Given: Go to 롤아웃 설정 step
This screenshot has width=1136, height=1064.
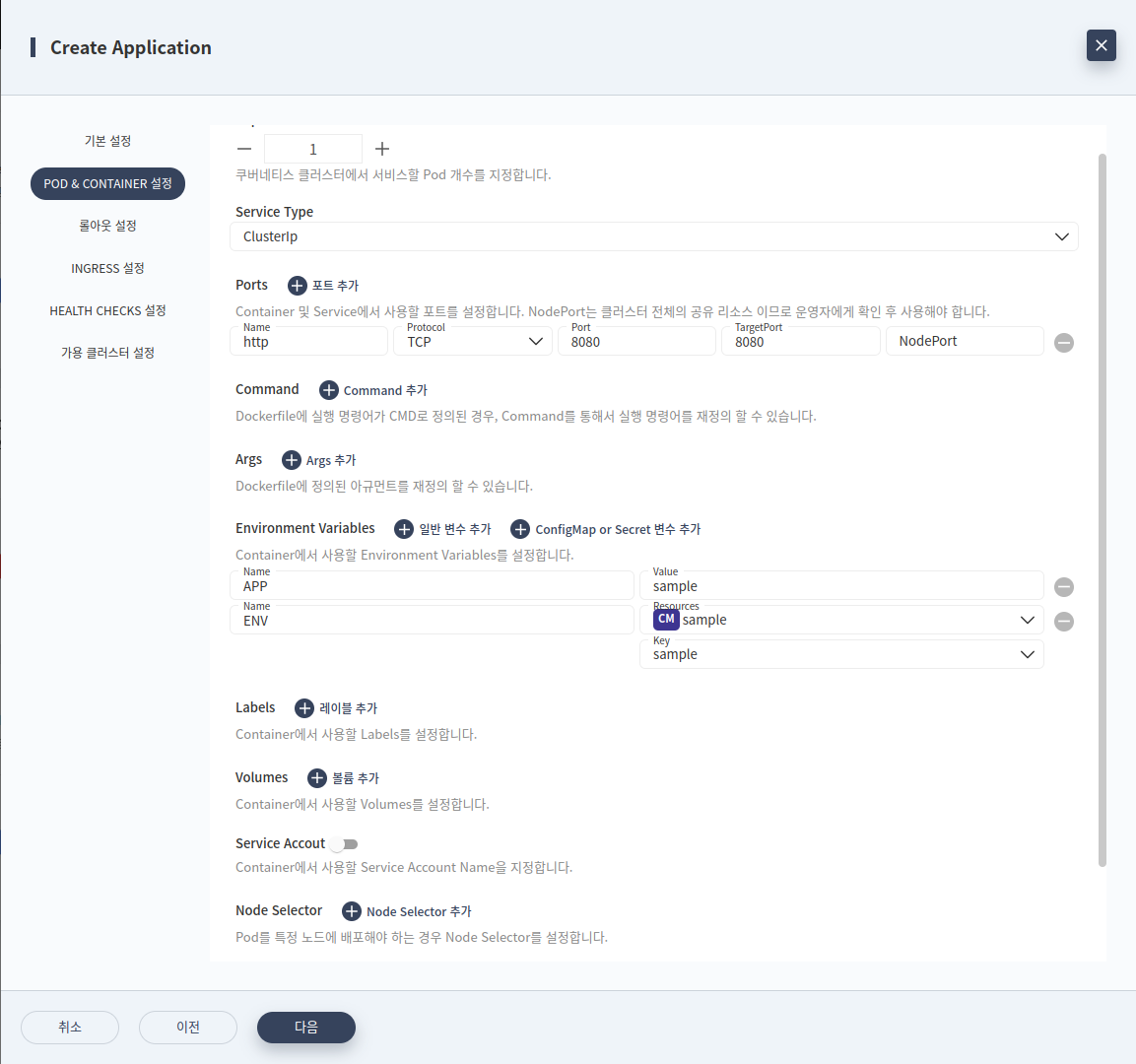Looking at the screenshot, I should click(108, 226).
